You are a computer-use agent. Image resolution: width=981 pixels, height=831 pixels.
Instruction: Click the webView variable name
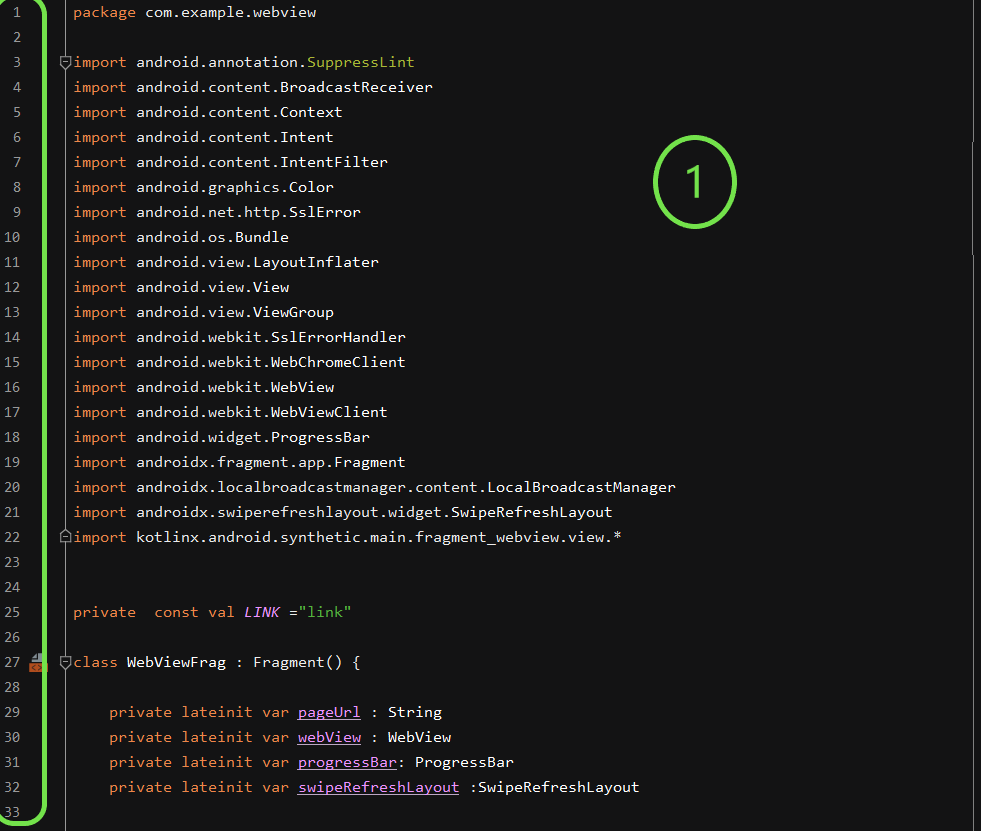tap(329, 737)
